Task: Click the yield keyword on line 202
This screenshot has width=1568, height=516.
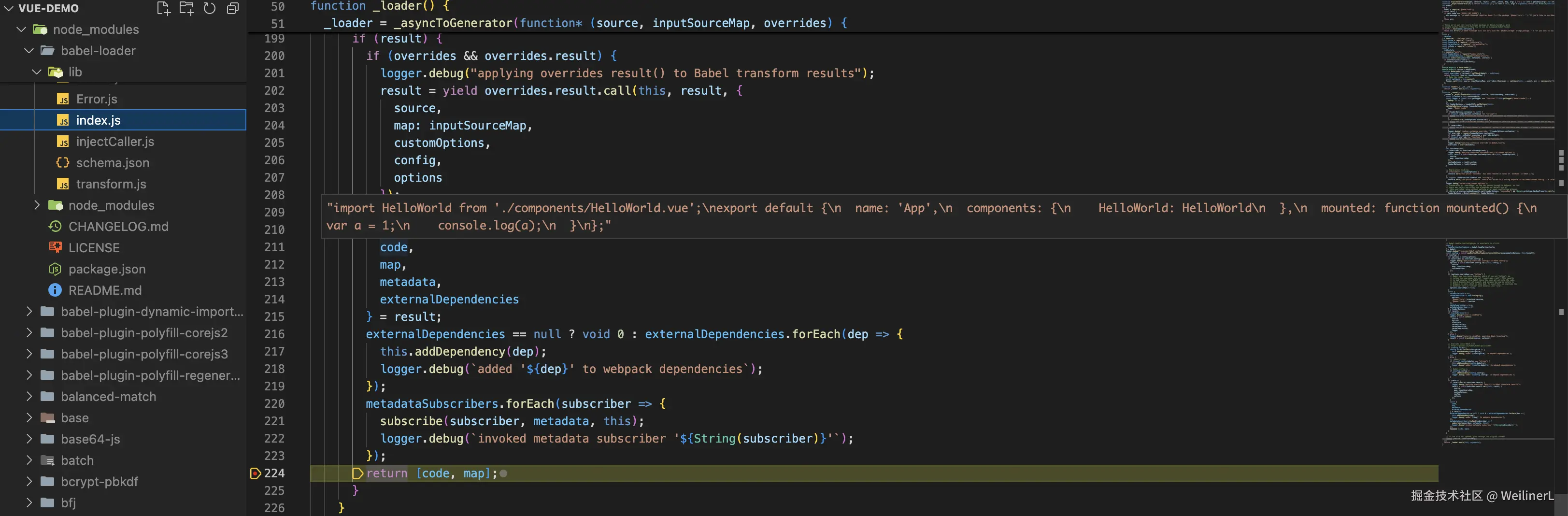Action: point(459,91)
